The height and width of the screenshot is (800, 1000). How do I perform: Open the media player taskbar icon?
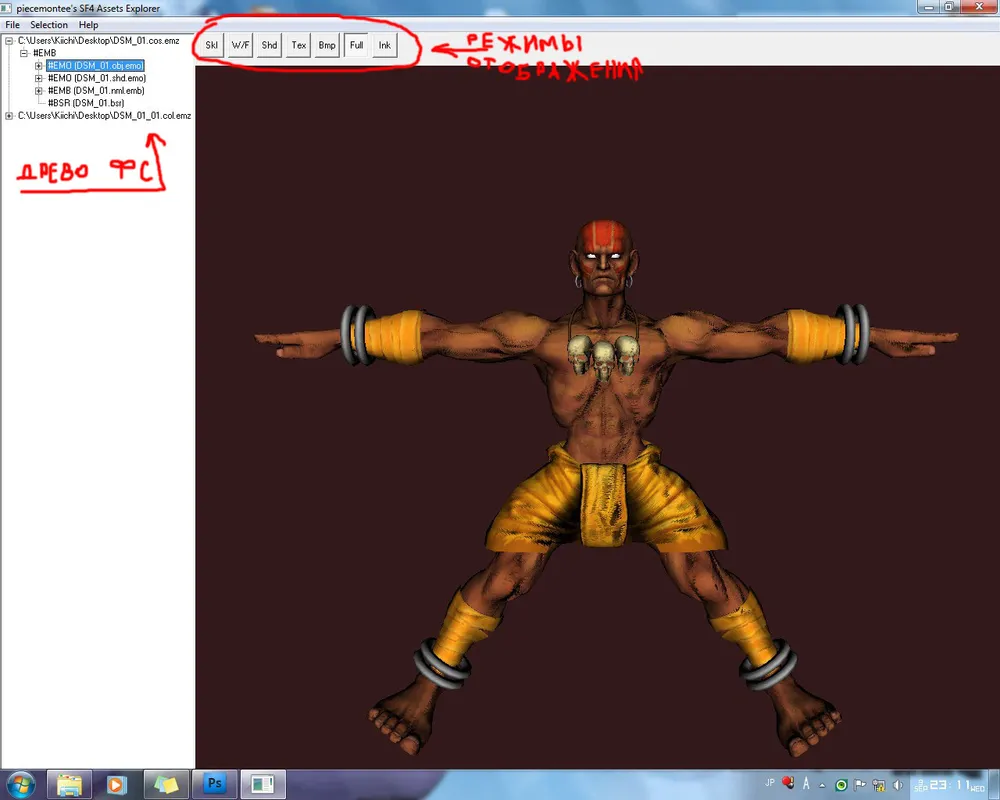[x=116, y=784]
